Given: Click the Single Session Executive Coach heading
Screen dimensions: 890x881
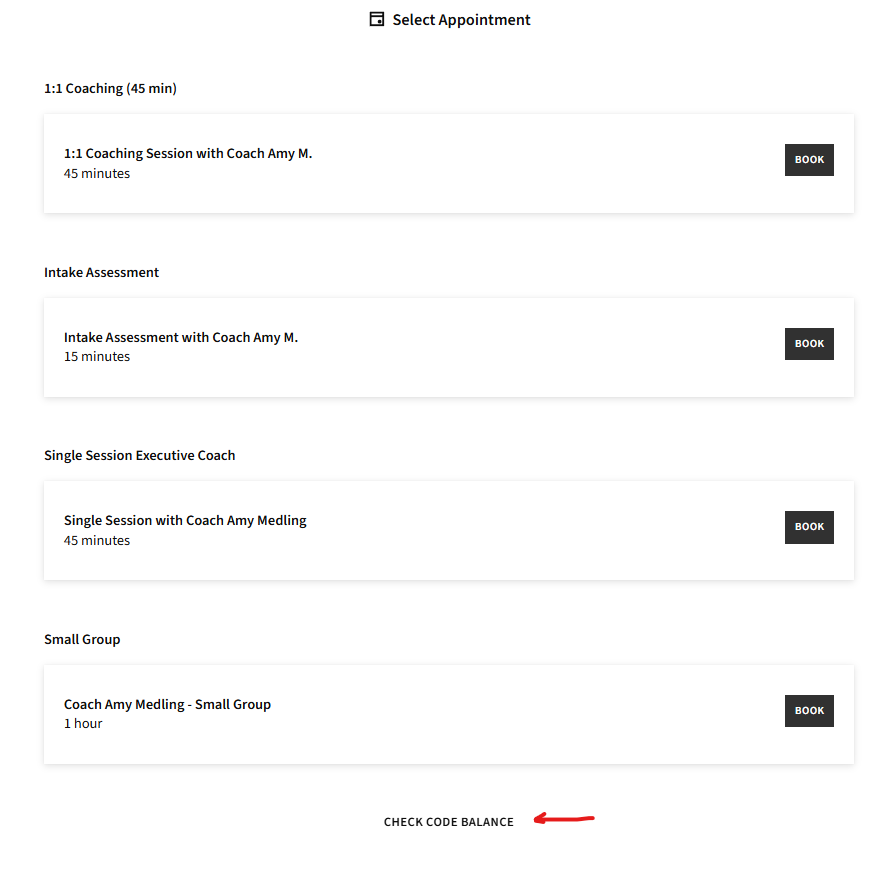Looking at the screenshot, I should [x=140, y=455].
